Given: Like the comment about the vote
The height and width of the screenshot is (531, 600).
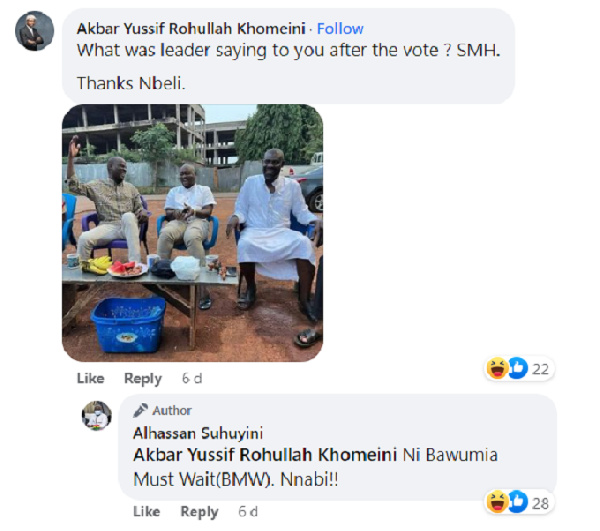Looking at the screenshot, I should [x=91, y=378].
